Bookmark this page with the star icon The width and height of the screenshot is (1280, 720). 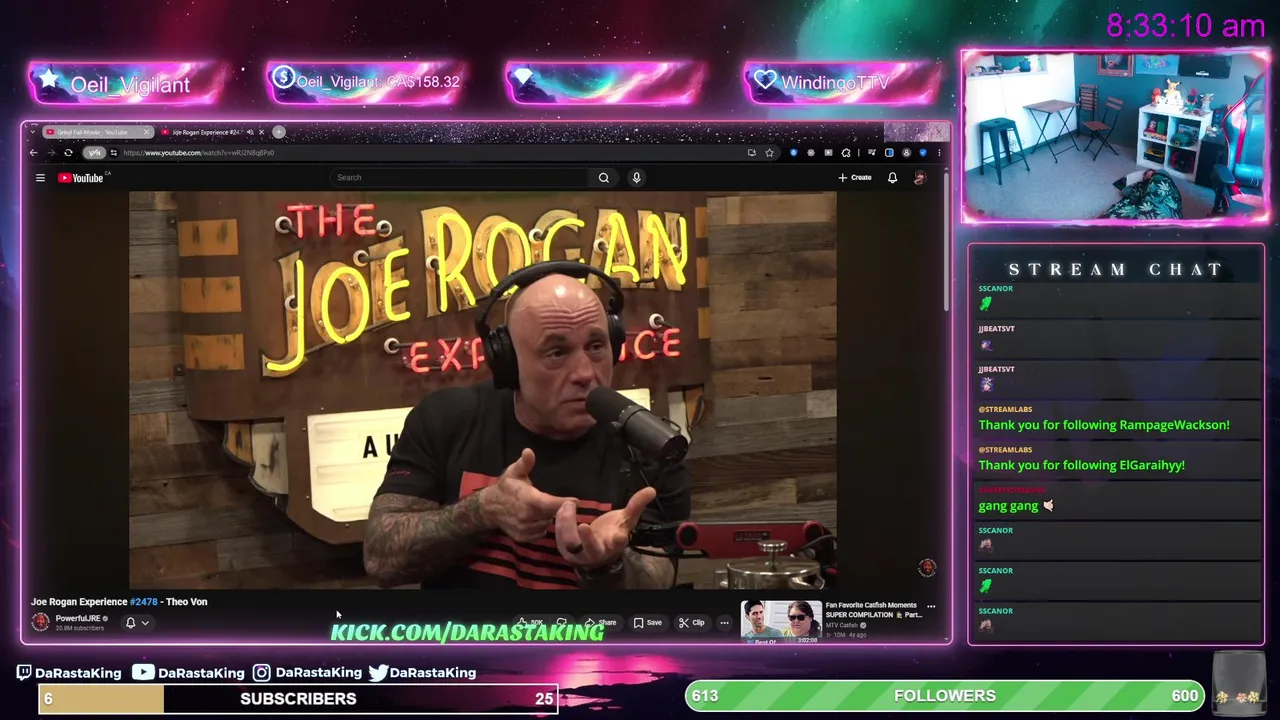(x=769, y=153)
